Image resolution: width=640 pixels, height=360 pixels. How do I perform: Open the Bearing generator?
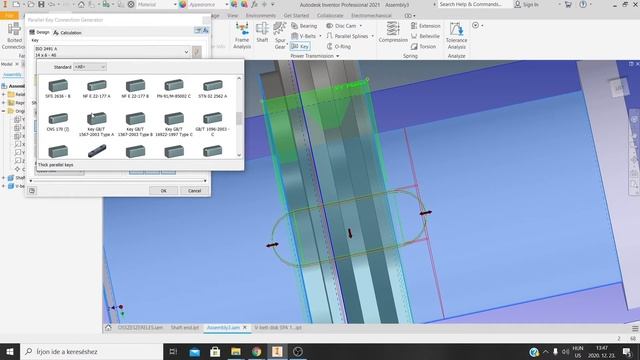click(304, 26)
